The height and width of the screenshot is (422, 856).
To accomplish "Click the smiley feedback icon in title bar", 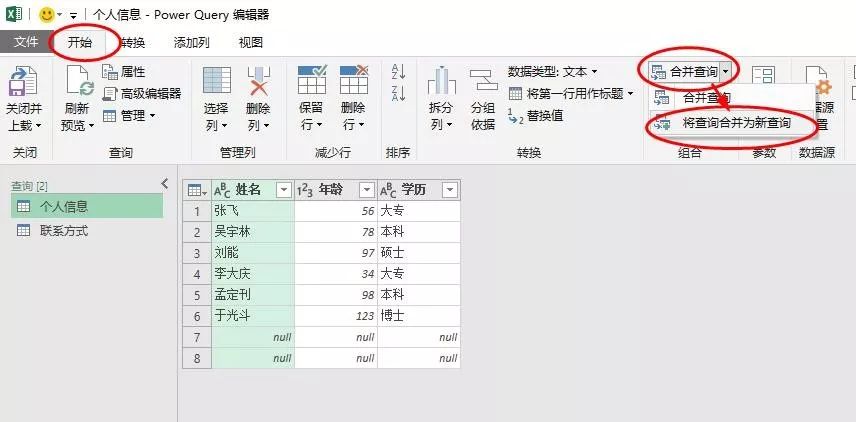I will click(x=47, y=15).
